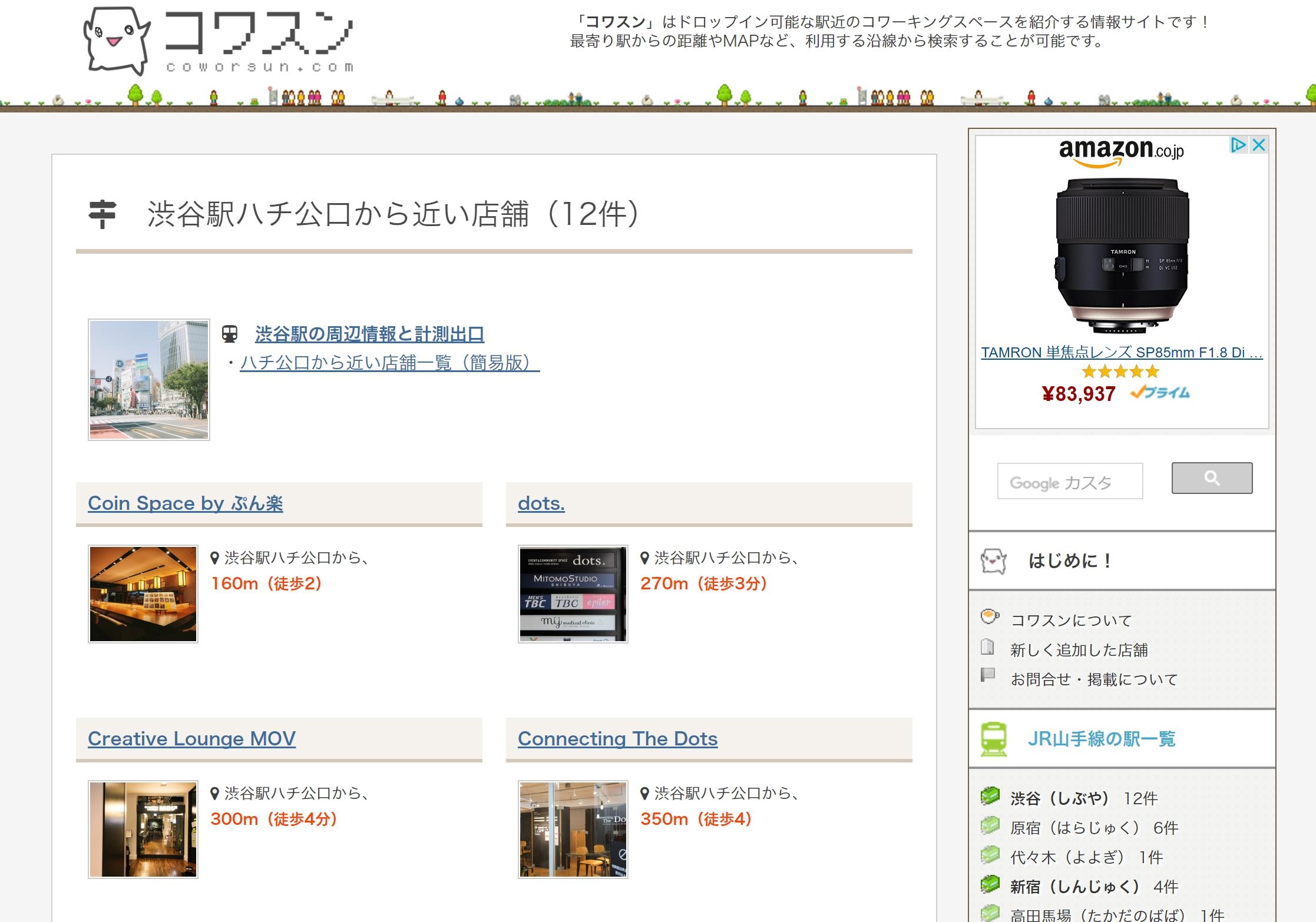Viewport: 1316px width, 922px height.
Task: Open ハチ公口から近い店舗一覧（簡易版） link
Action: coord(389,363)
